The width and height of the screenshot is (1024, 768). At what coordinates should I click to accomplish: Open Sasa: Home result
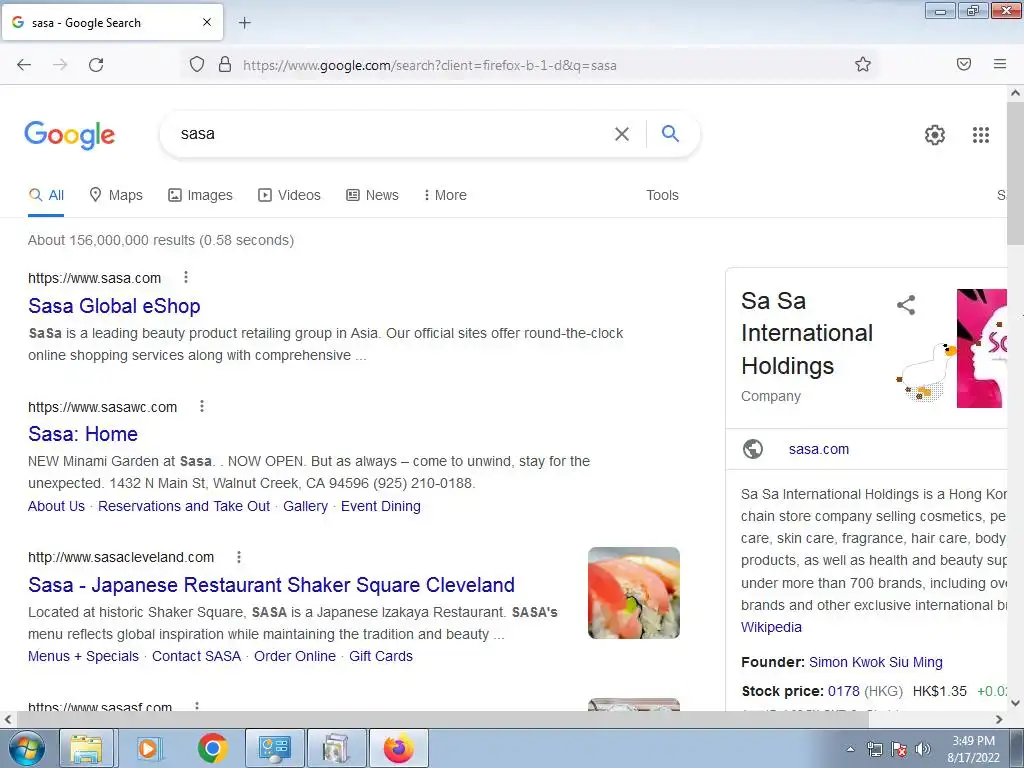(83, 434)
